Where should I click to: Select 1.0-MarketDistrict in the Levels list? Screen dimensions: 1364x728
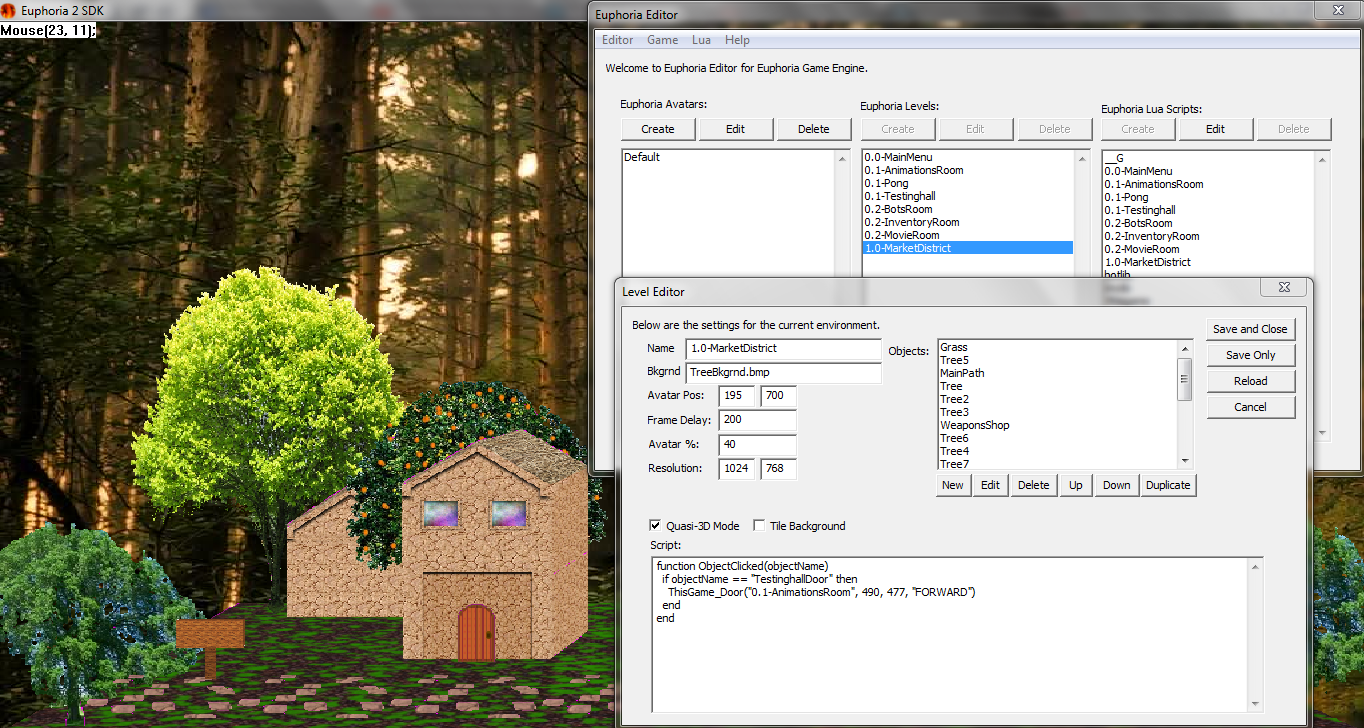pos(968,248)
